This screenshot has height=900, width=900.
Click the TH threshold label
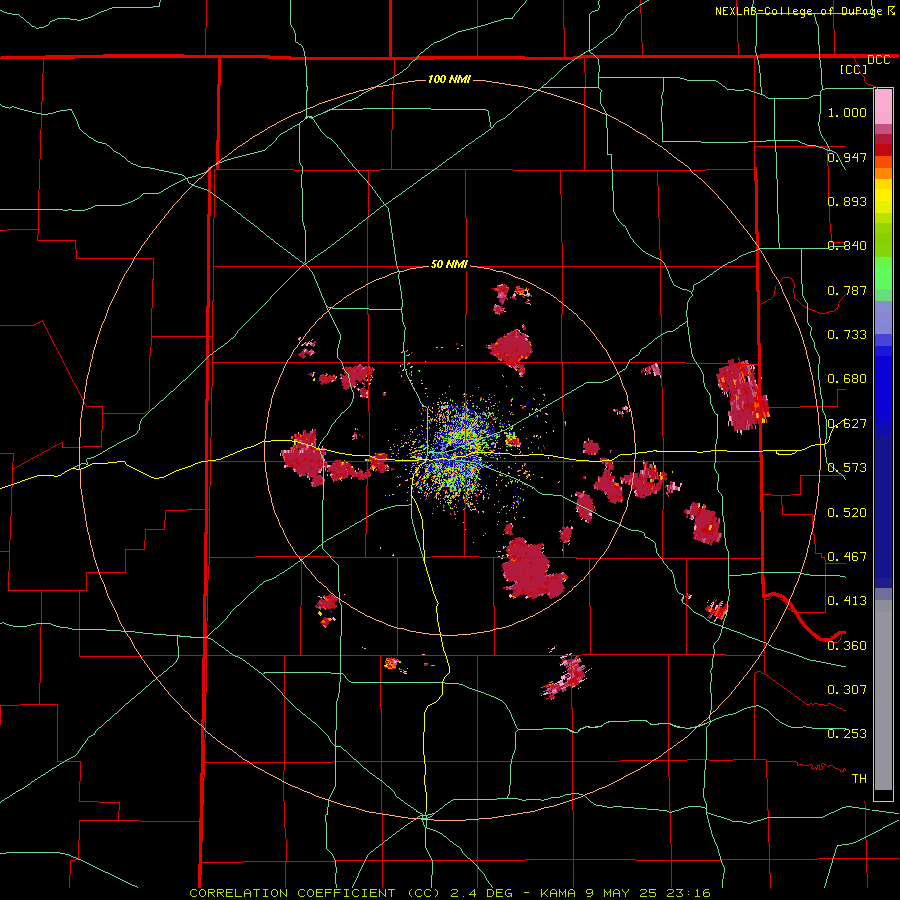859,779
